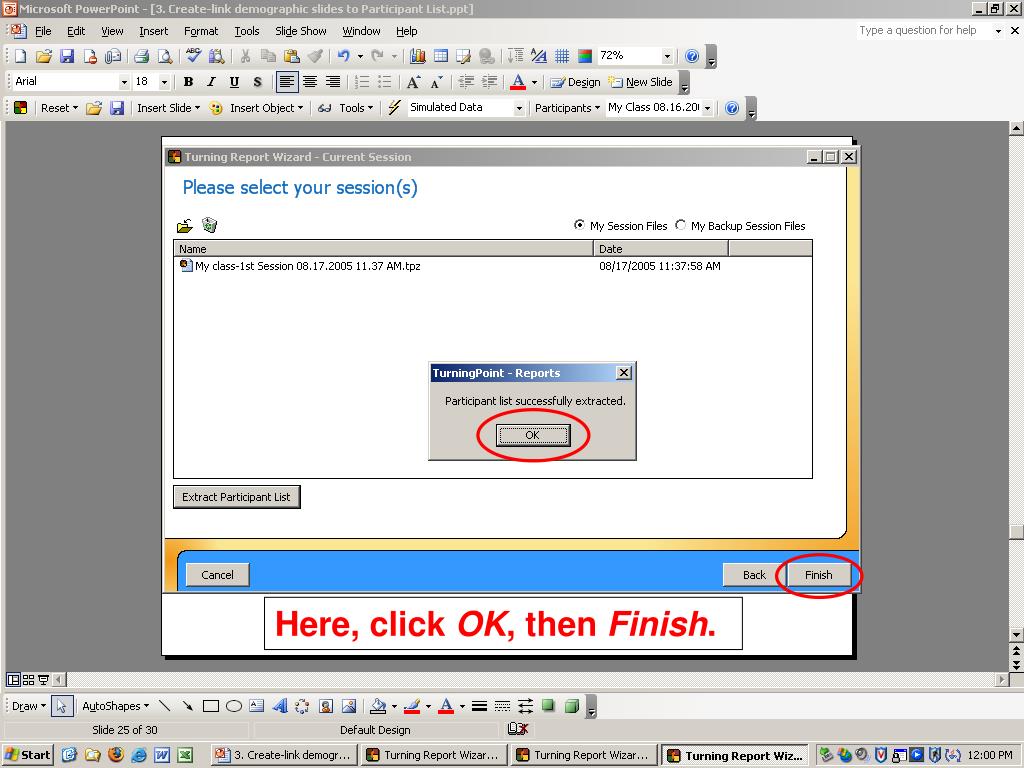Click the Back button in wizard
The height and width of the screenshot is (768, 1024).
[754, 575]
